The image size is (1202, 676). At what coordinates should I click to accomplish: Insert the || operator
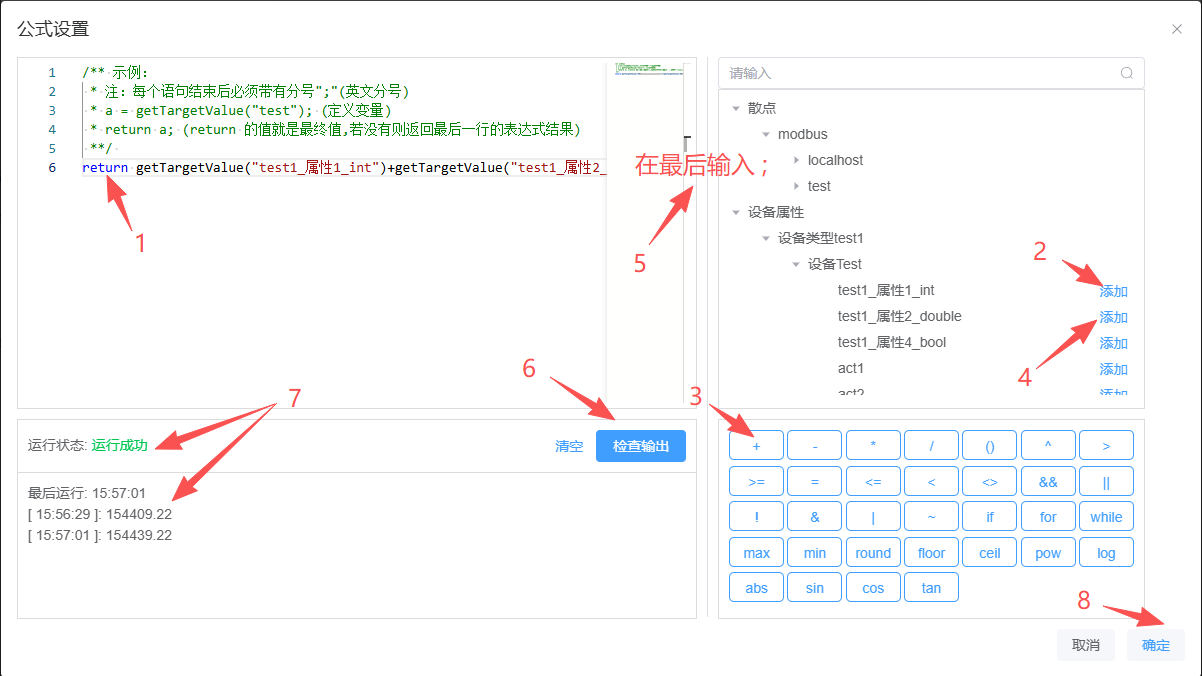click(x=1106, y=481)
